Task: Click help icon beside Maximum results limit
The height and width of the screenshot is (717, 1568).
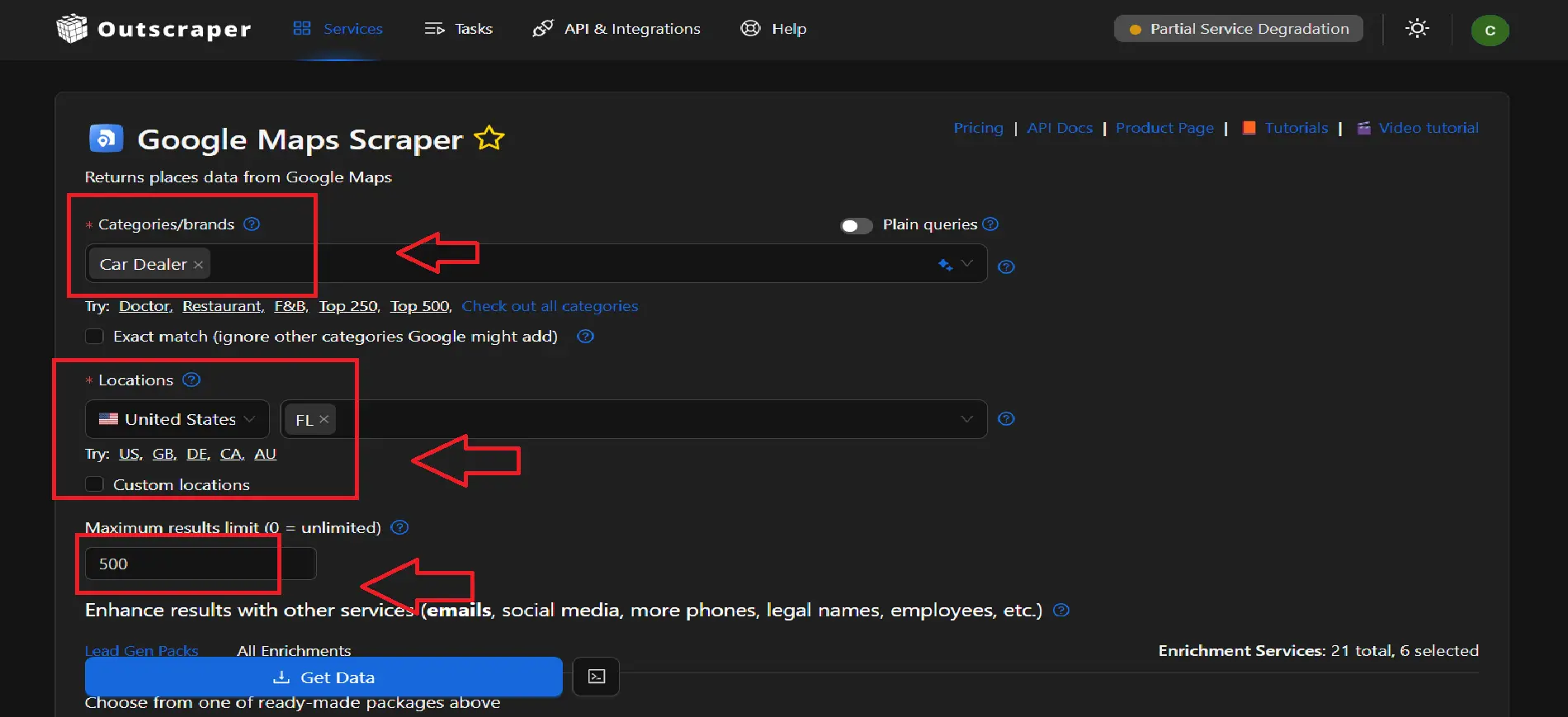Action: (399, 528)
